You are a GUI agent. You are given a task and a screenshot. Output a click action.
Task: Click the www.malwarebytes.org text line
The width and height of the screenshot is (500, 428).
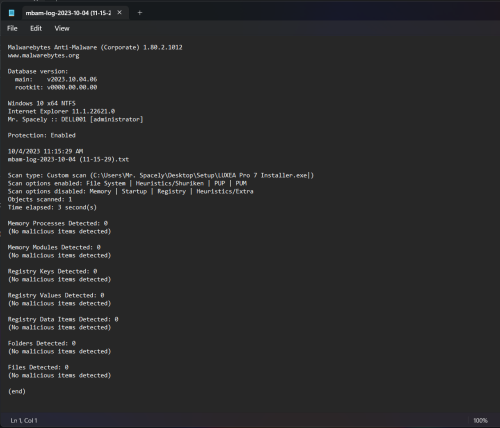click(43, 55)
